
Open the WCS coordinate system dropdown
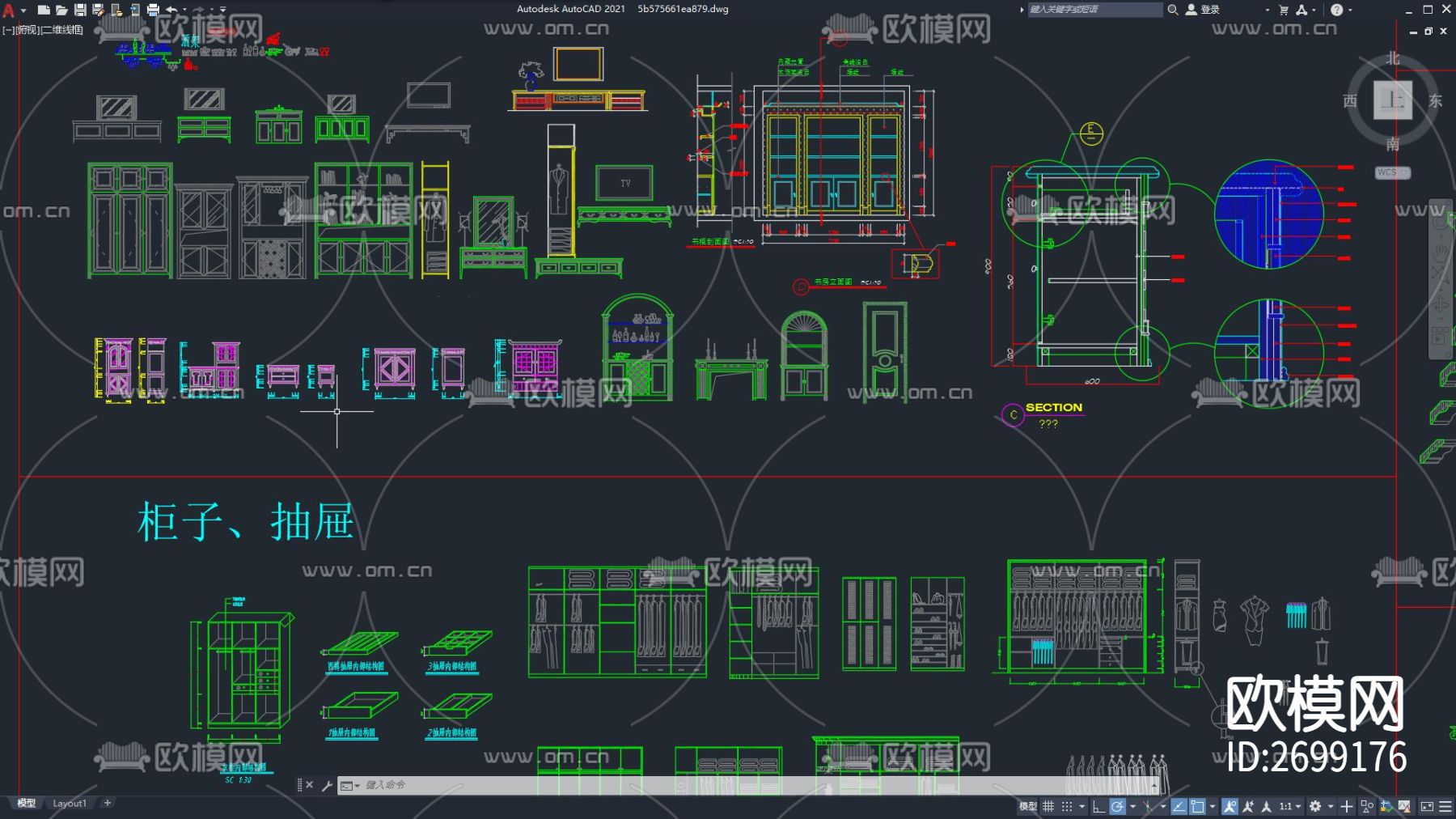[x=1392, y=172]
